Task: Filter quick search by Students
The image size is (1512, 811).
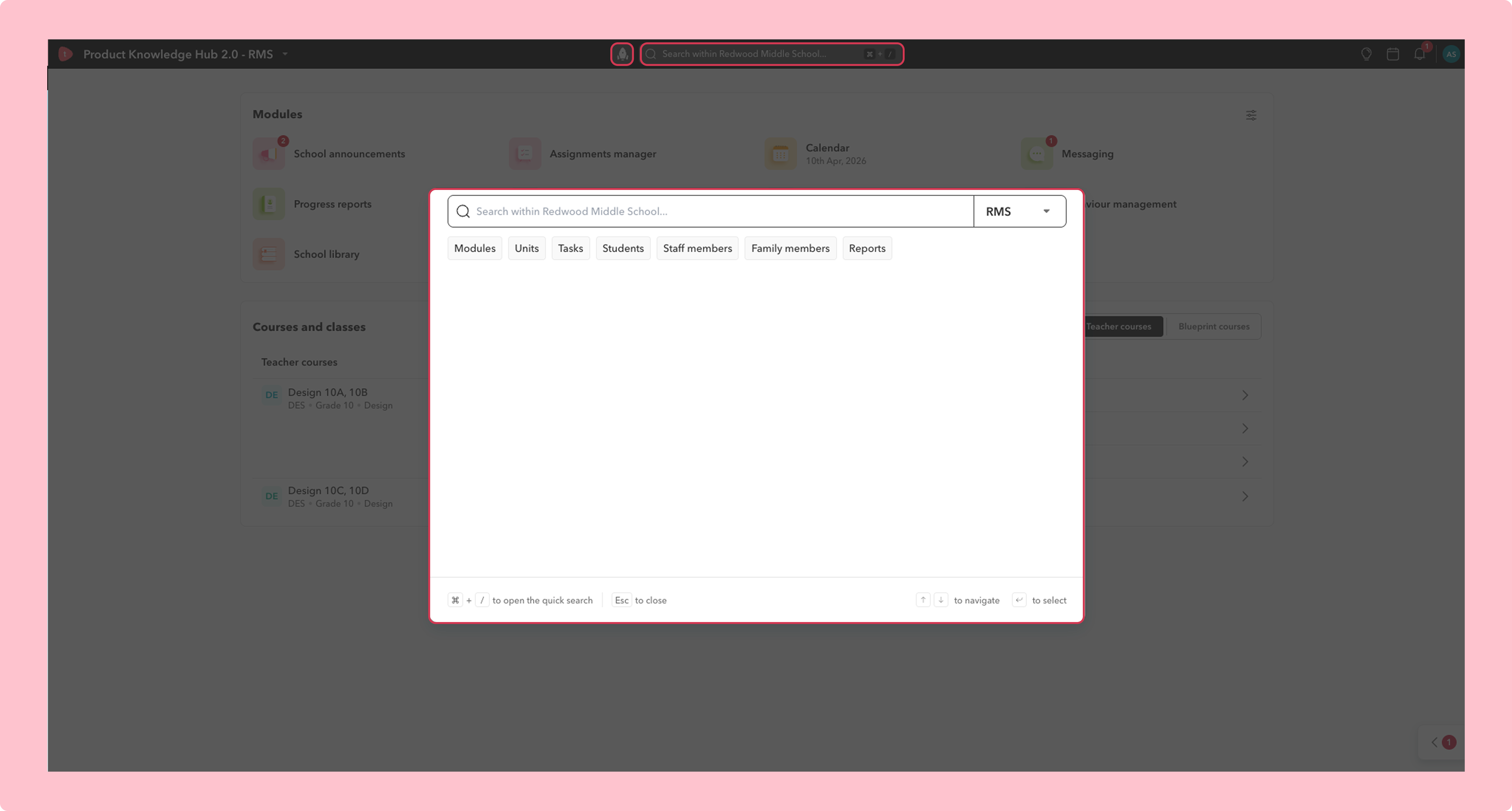Action: click(x=623, y=248)
